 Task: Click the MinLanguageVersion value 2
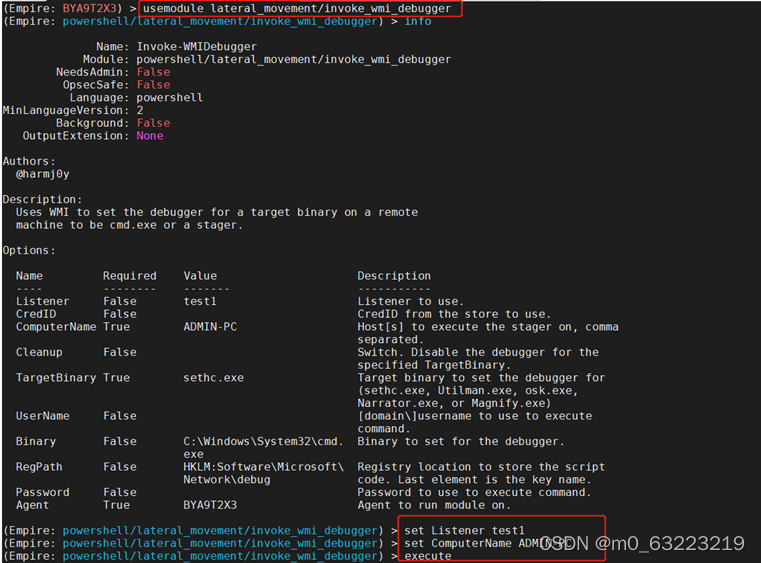[x=140, y=110]
